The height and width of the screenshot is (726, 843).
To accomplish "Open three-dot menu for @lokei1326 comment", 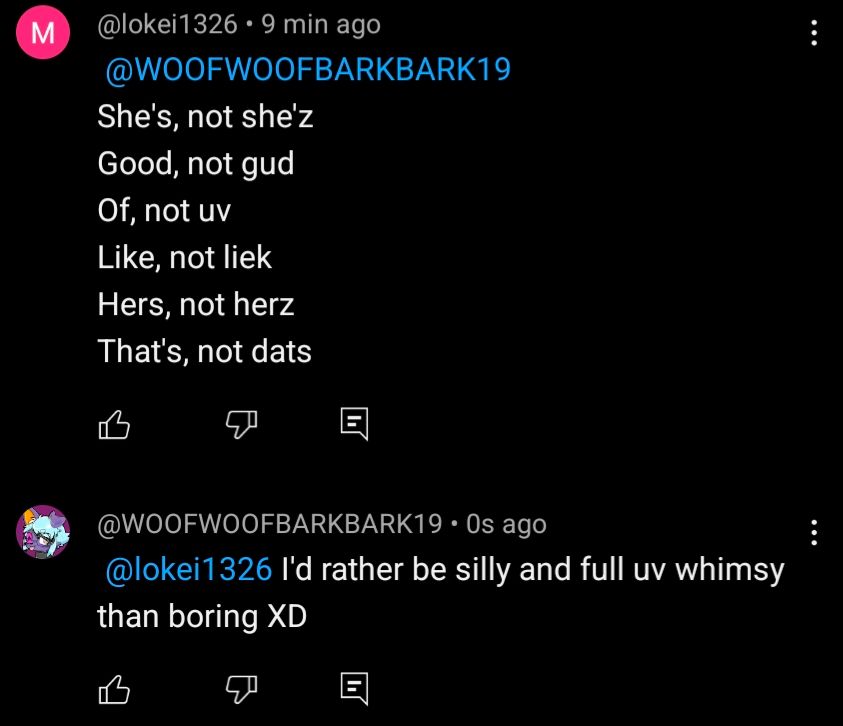I will tap(813, 35).
